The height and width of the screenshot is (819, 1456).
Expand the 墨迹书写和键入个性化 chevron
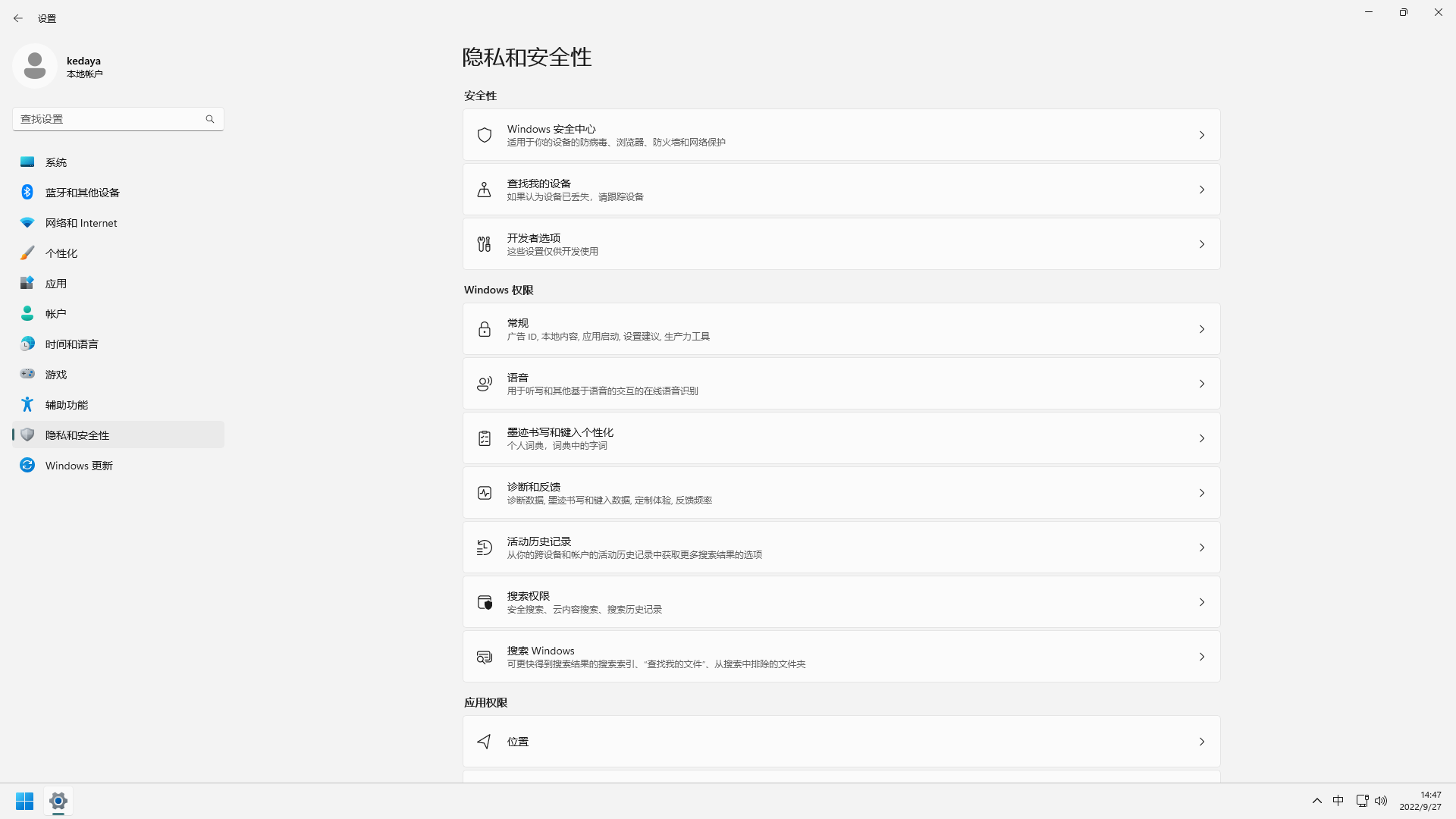(1202, 438)
